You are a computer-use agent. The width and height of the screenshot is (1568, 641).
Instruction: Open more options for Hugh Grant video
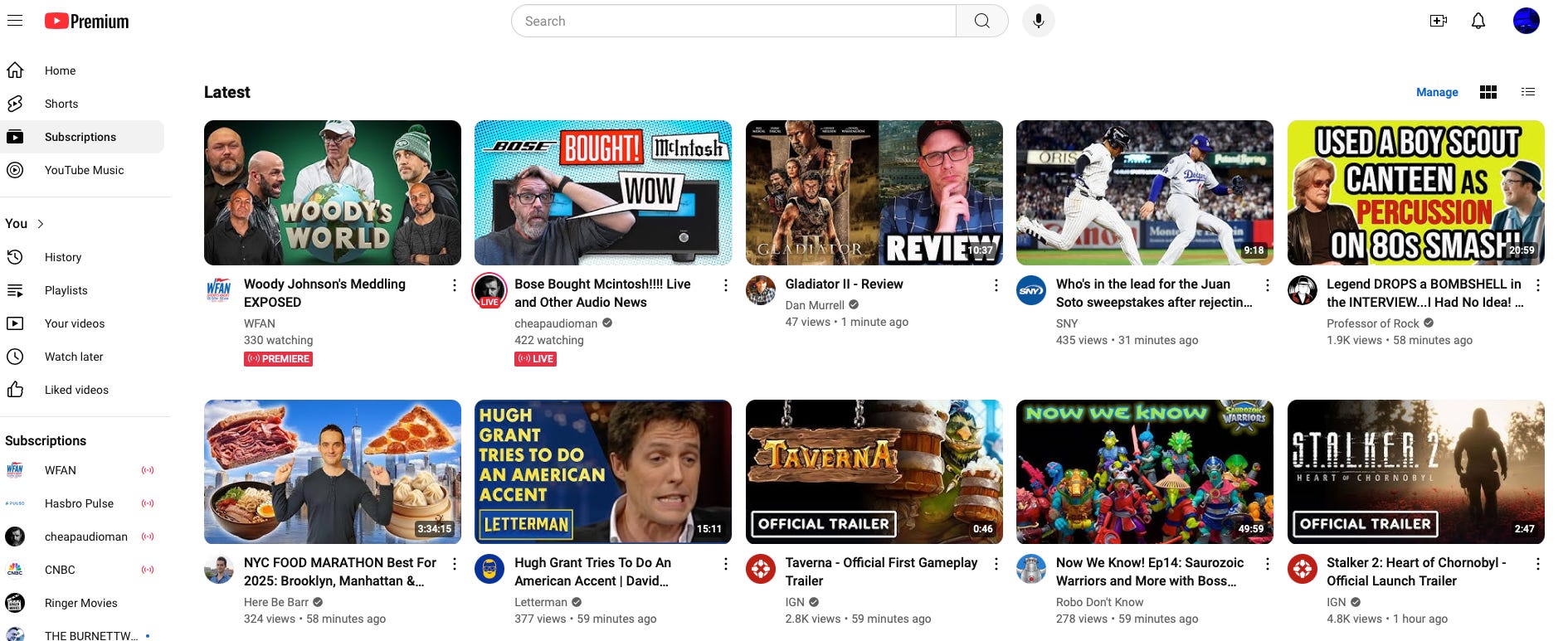tap(725, 564)
